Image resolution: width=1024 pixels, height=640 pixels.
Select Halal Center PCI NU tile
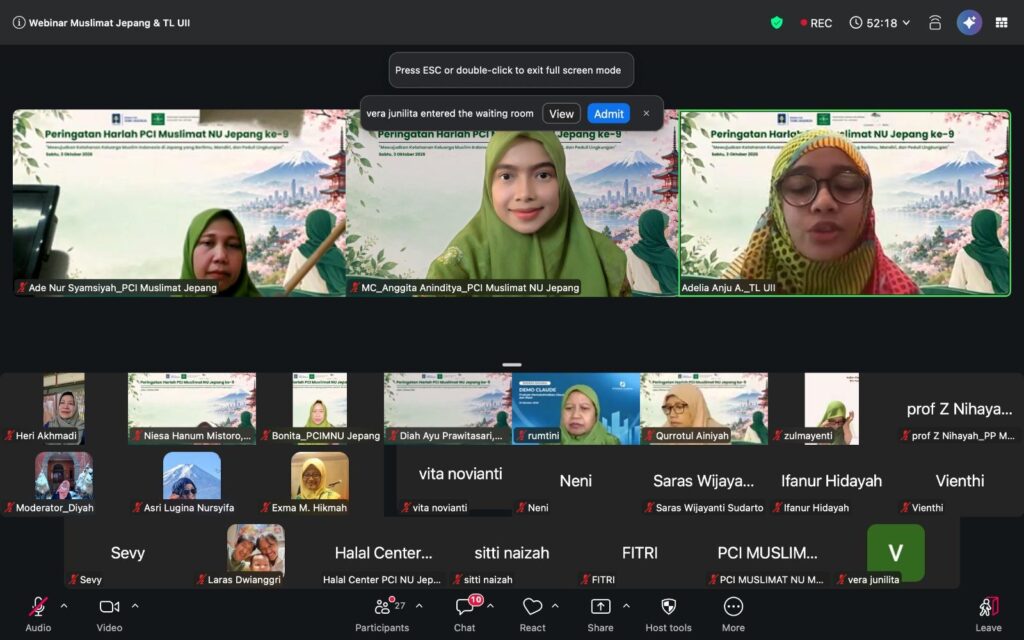pos(384,553)
